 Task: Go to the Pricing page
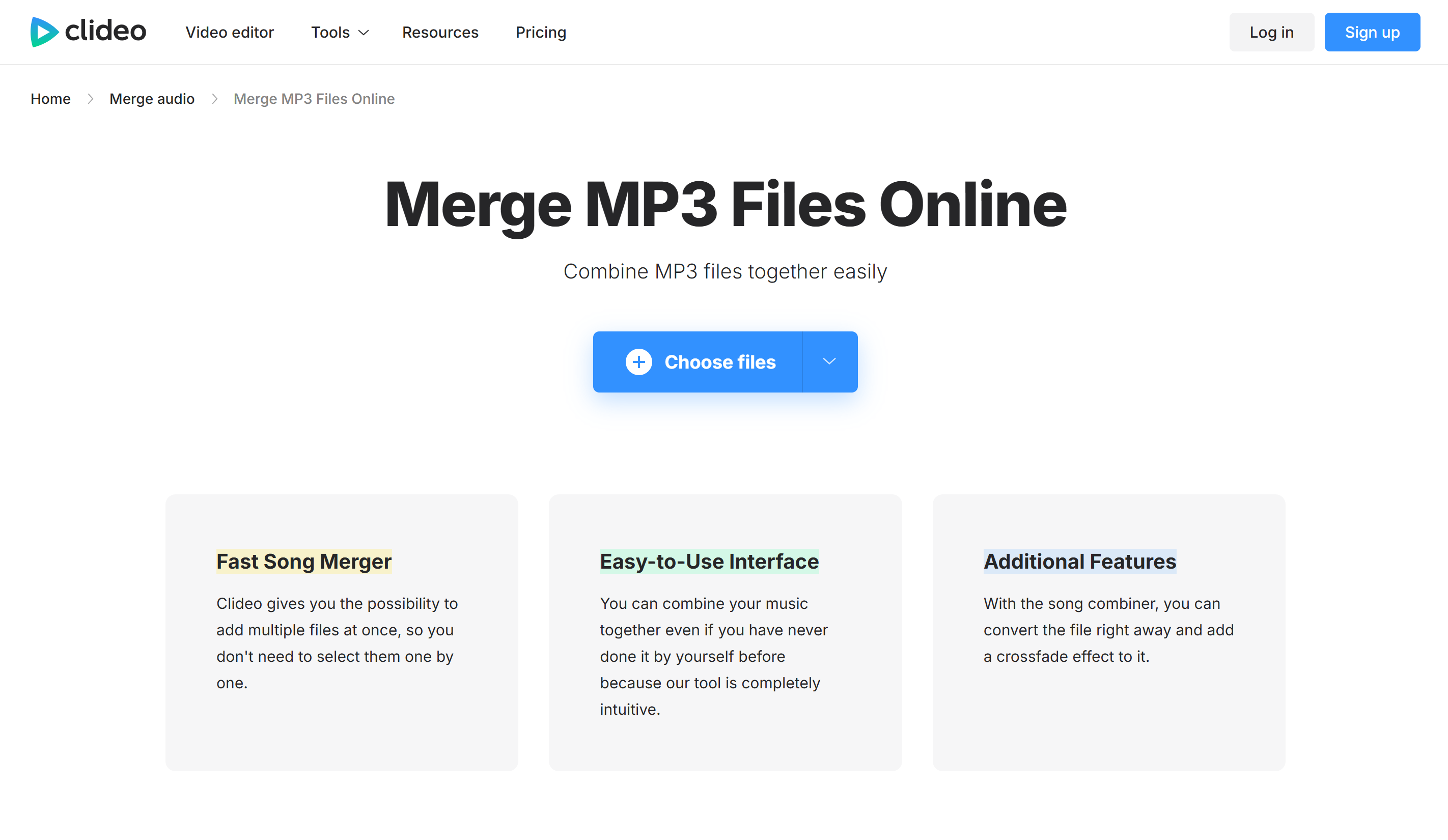[540, 32]
